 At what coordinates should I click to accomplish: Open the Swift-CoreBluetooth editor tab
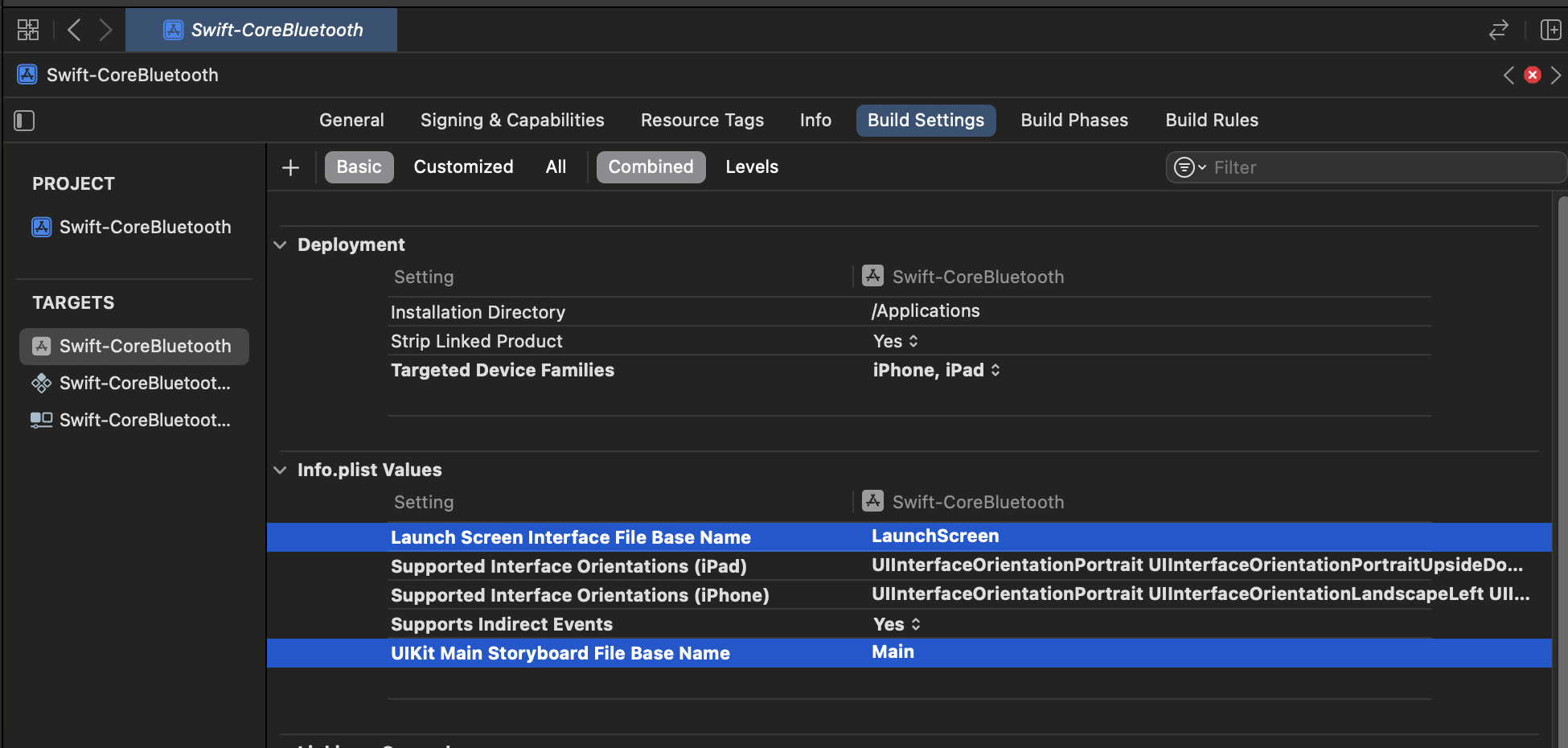262,30
